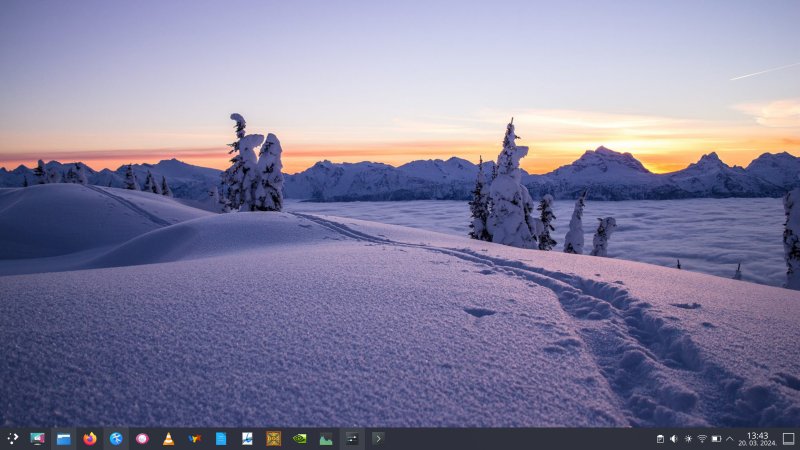Open VLC media player
The height and width of the screenshot is (450, 800).
(x=168, y=438)
